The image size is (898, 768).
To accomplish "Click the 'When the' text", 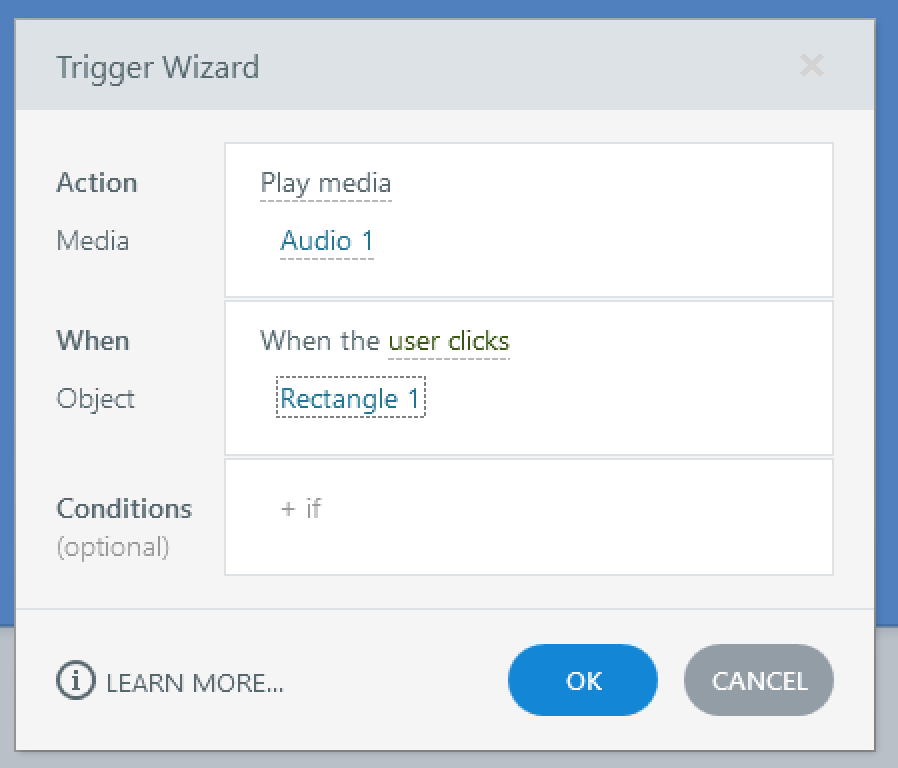I will coord(320,341).
